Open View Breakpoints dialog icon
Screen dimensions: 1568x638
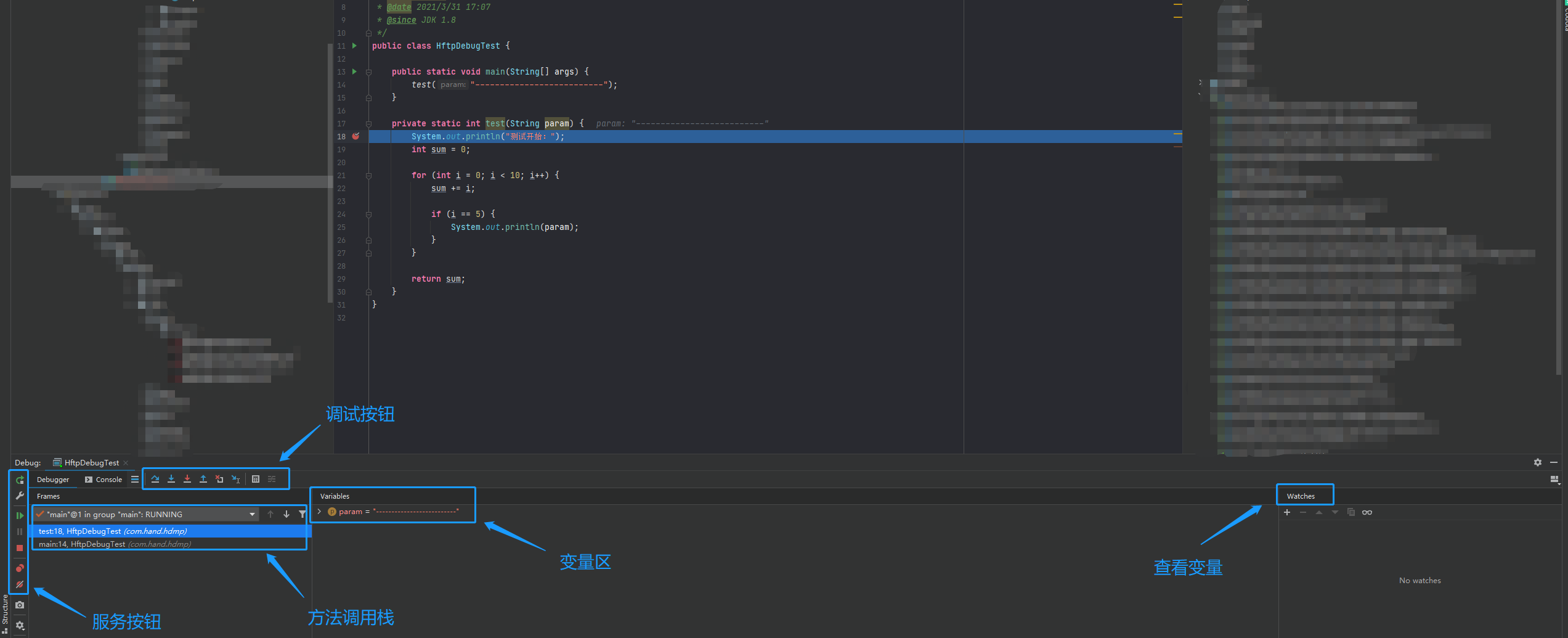pyautogui.click(x=19, y=568)
